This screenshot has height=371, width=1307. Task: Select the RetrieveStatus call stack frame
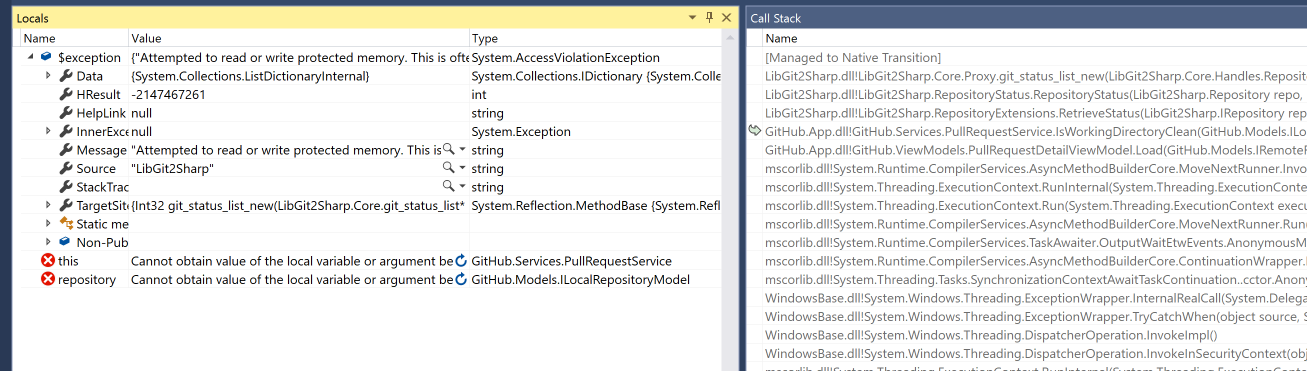1035,113
